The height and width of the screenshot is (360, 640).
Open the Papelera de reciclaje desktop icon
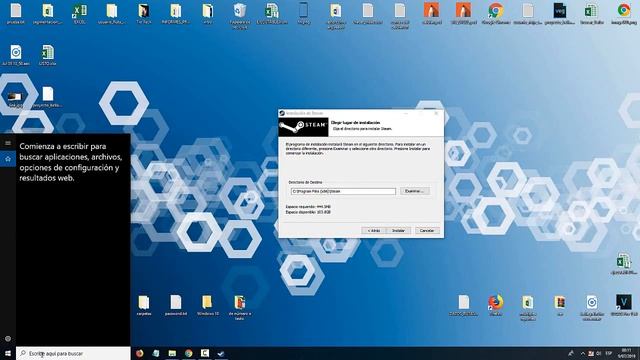240,16
